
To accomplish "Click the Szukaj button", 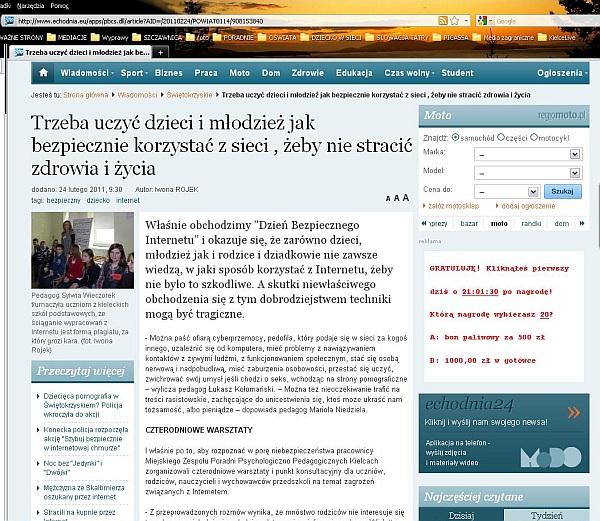I will coord(562,191).
